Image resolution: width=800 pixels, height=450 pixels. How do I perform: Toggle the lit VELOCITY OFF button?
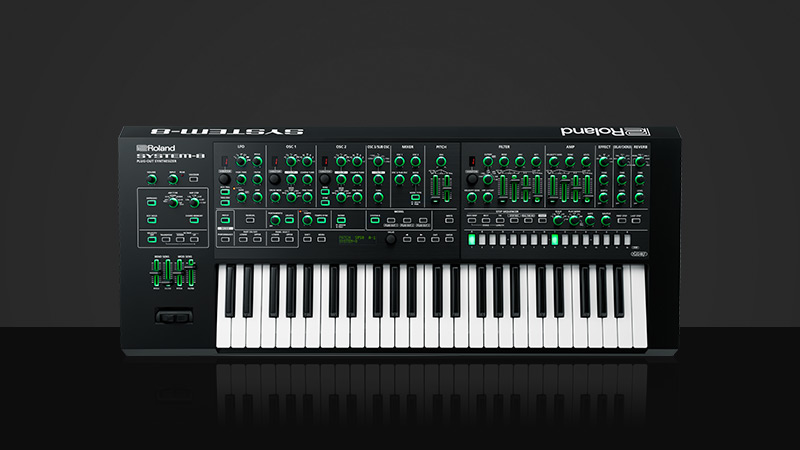pos(152,238)
